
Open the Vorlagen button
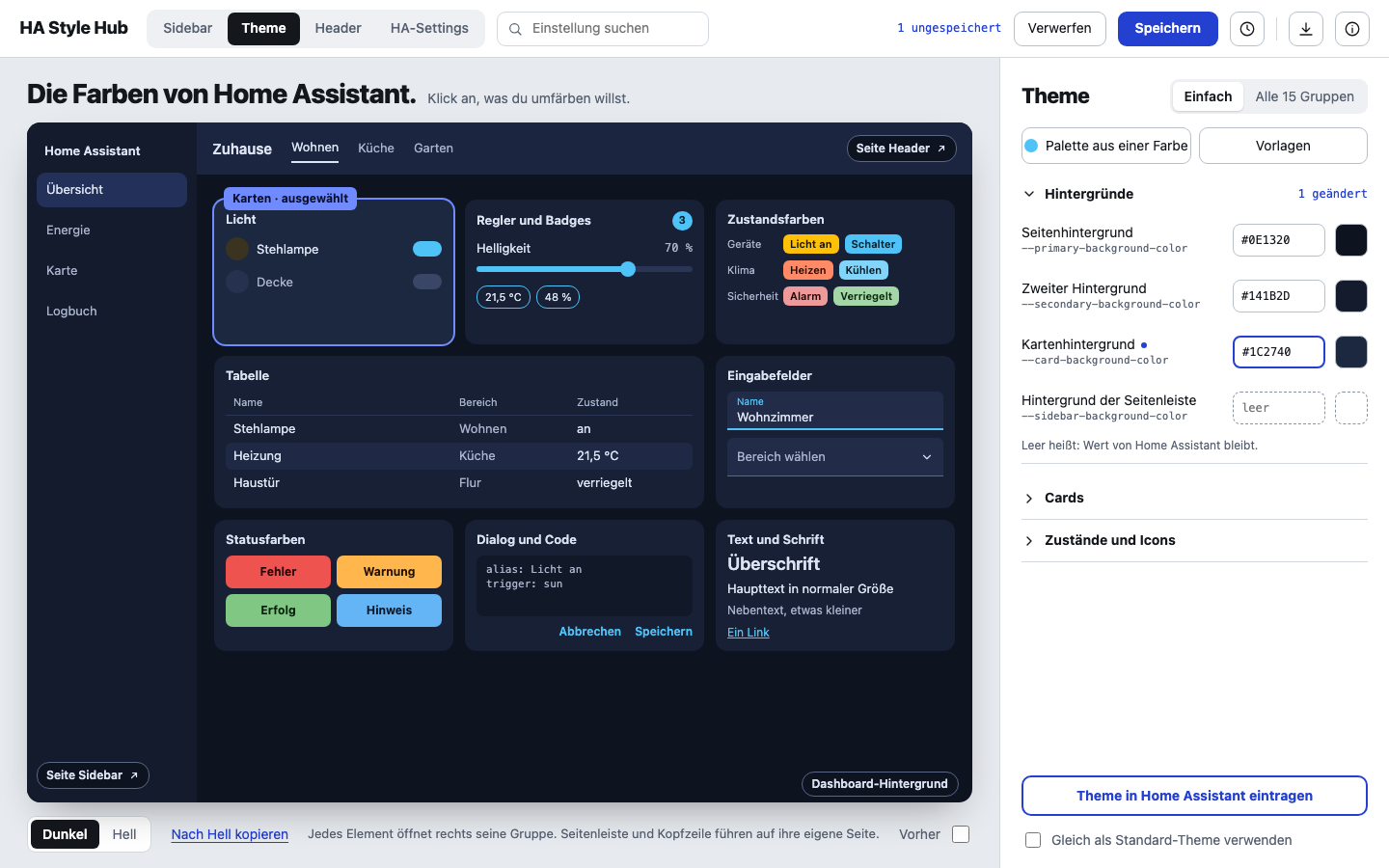click(x=1283, y=146)
